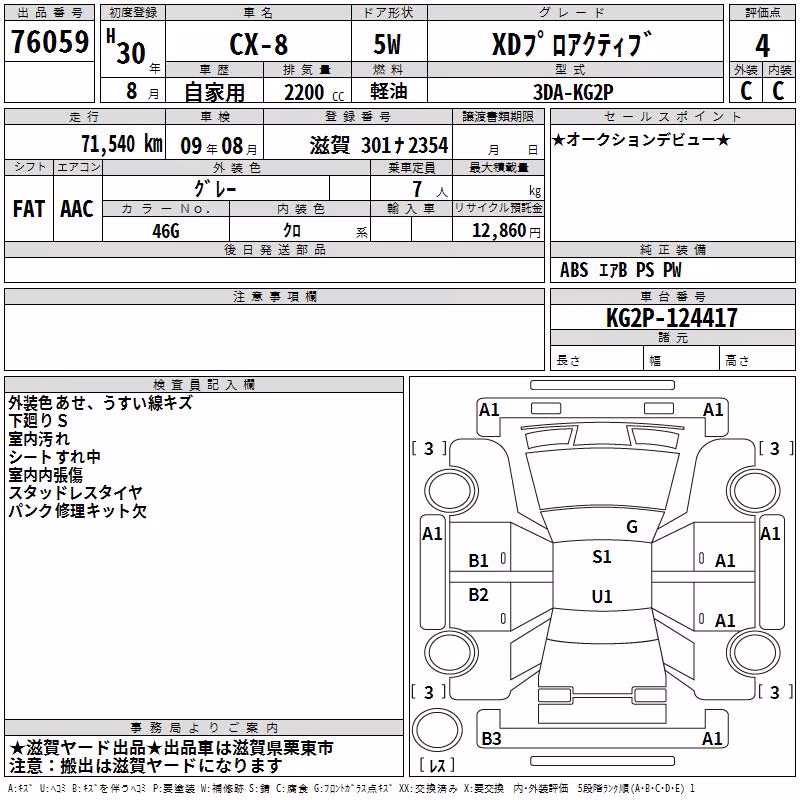The image size is (800, 800).
Task: Click the door type value 5W
Action: coord(387,44)
